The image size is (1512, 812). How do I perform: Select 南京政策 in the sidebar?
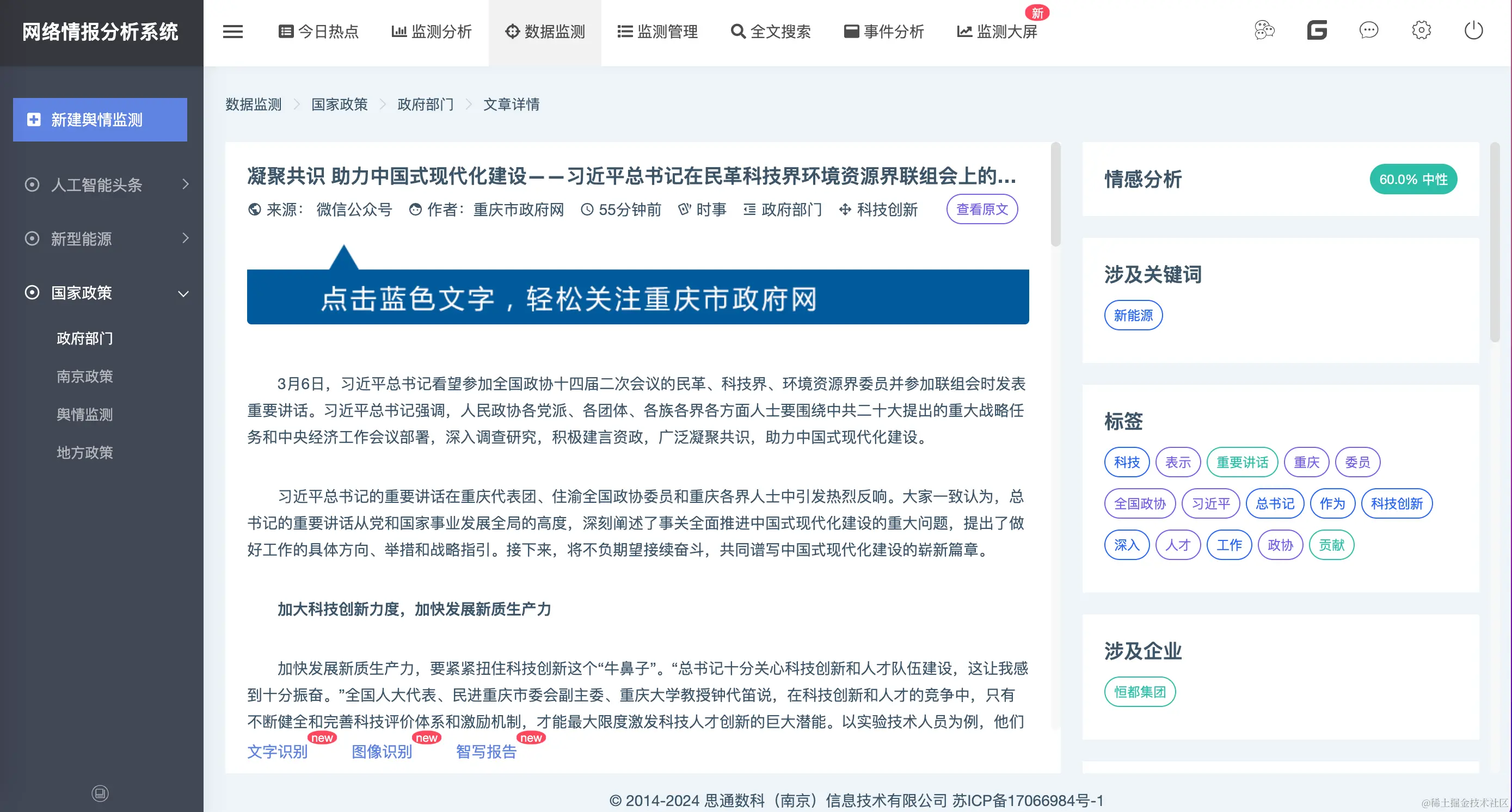click(84, 377)
